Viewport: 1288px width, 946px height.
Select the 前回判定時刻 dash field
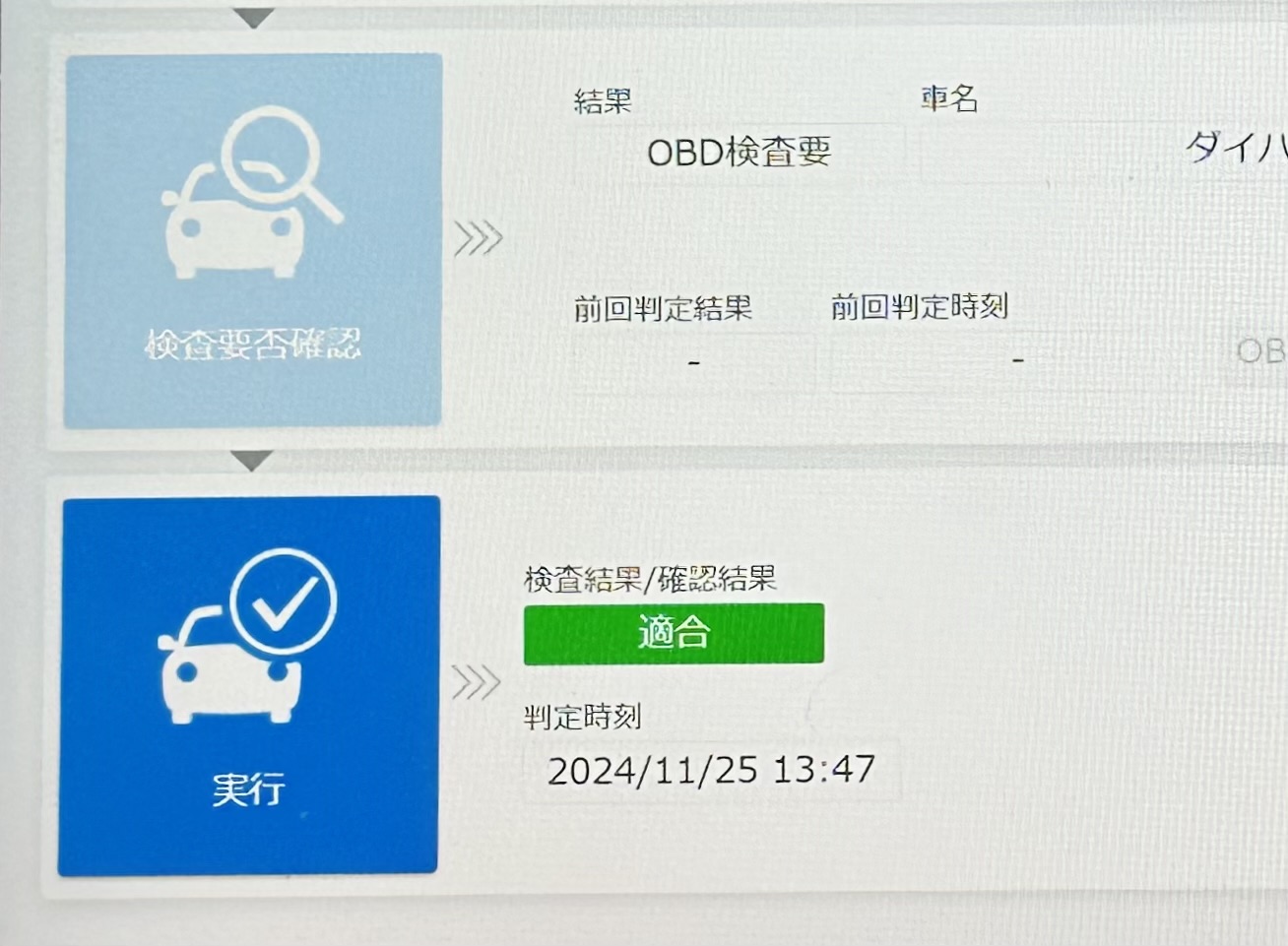tap(1019, 361)
